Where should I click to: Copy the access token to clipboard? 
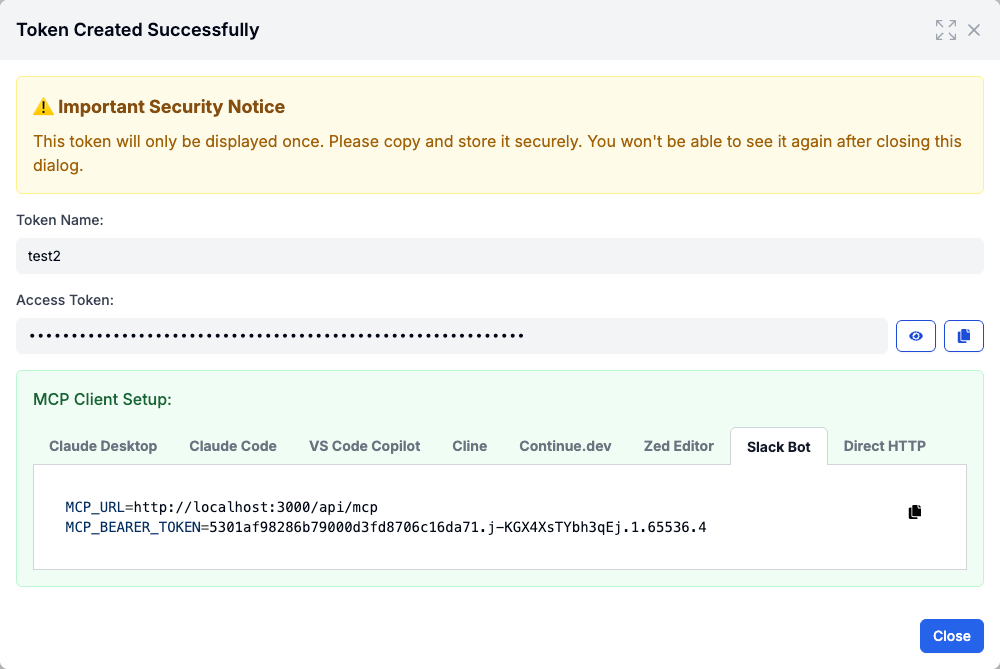coord(964,337)
